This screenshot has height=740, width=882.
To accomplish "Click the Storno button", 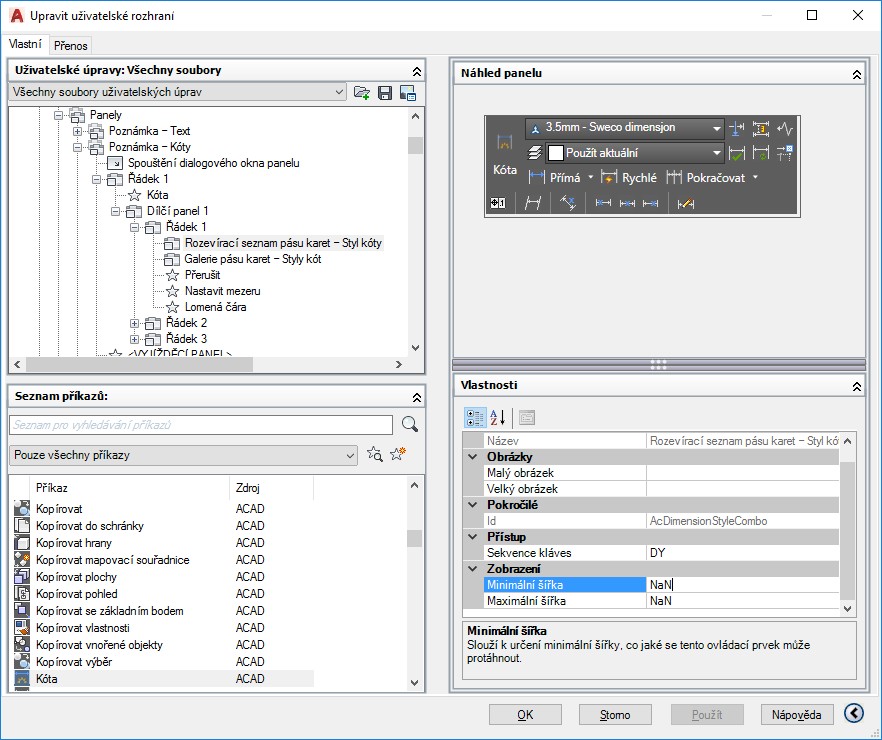I will (615, 715).
